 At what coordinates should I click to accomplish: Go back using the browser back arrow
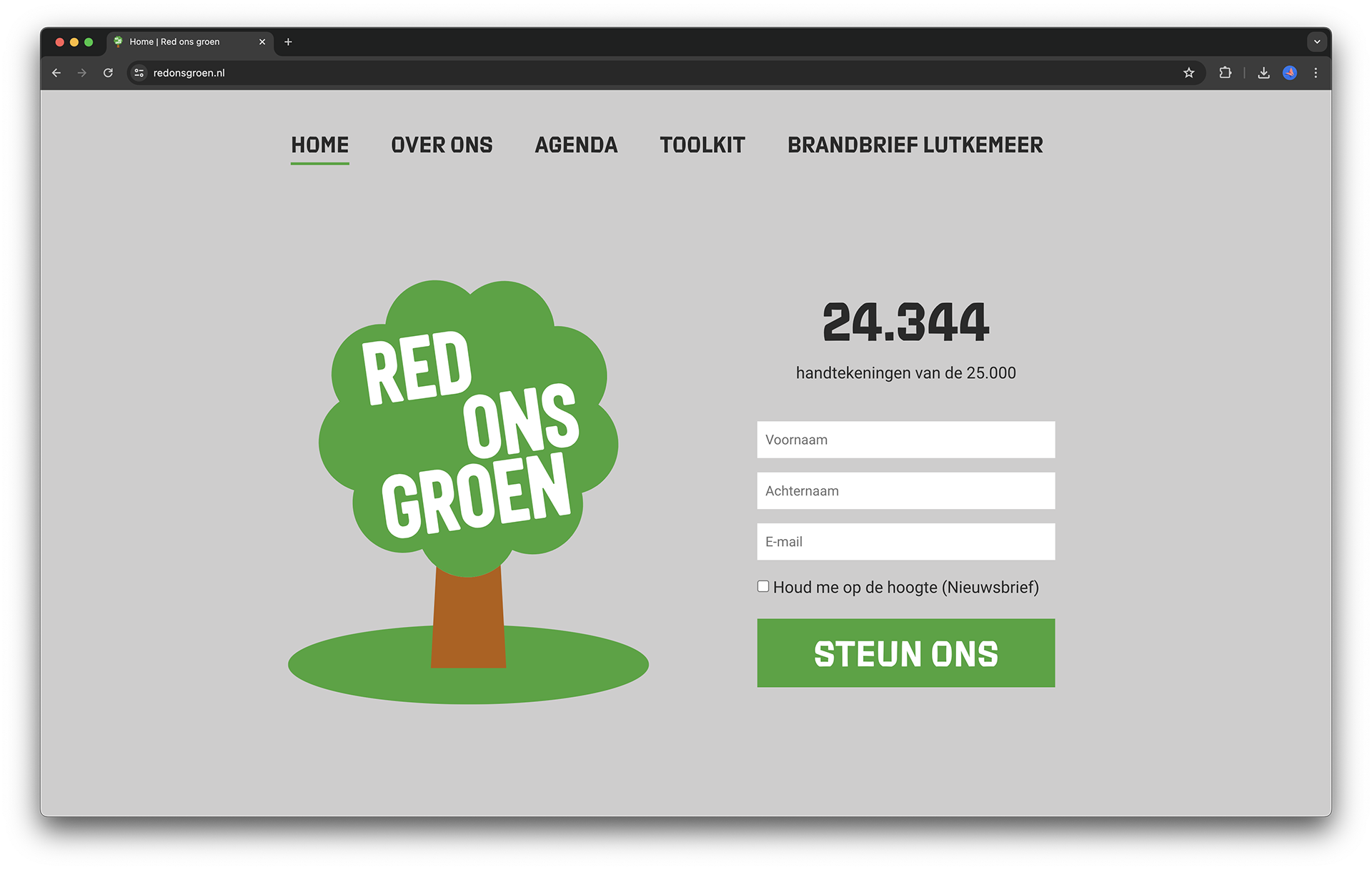(56, 73)
